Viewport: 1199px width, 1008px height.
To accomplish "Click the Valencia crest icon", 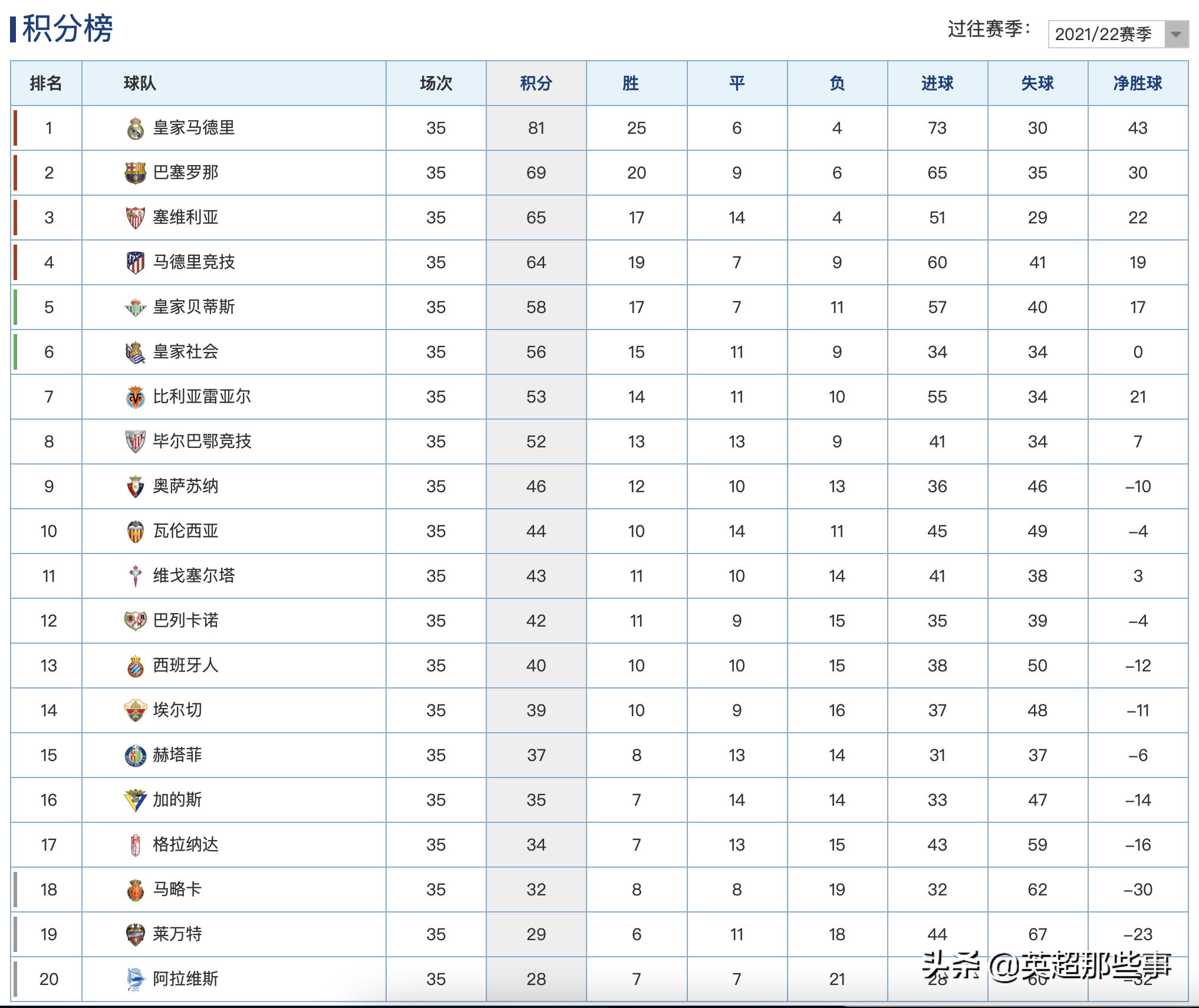I will [x=136, y=532].
